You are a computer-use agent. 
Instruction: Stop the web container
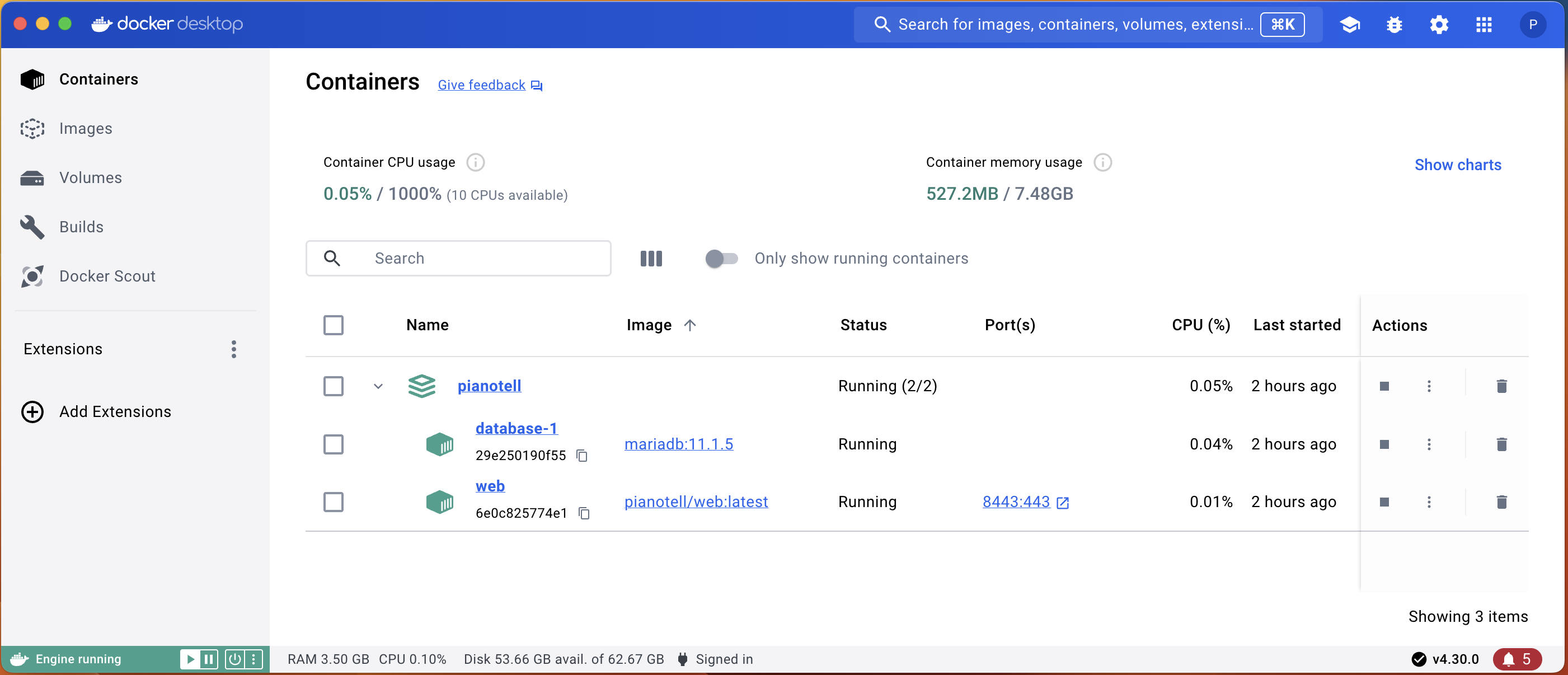point(1383,502)
